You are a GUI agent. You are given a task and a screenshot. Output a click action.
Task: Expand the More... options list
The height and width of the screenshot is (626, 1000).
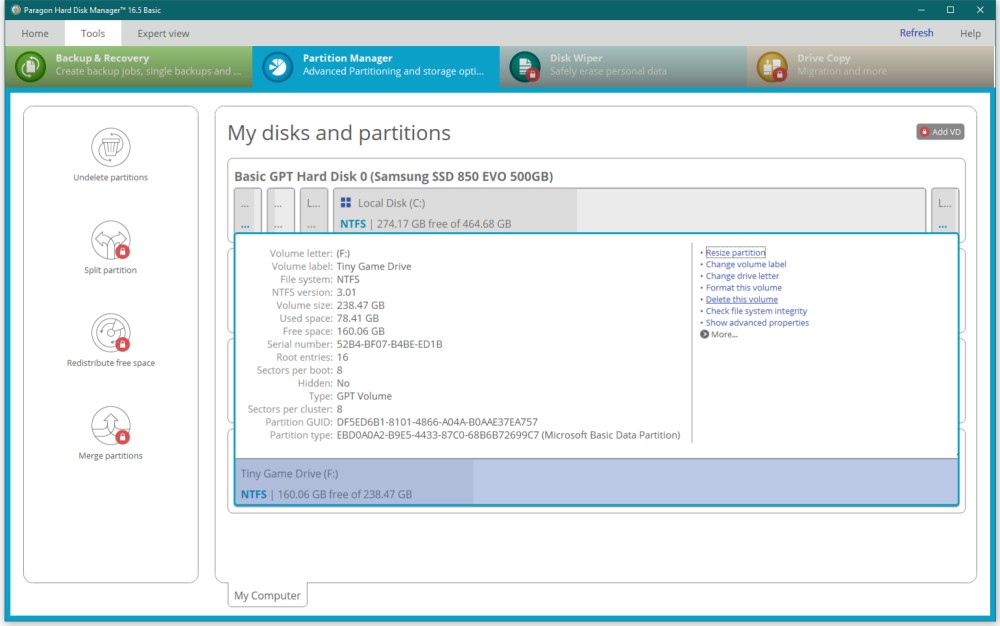coord(719,334)
